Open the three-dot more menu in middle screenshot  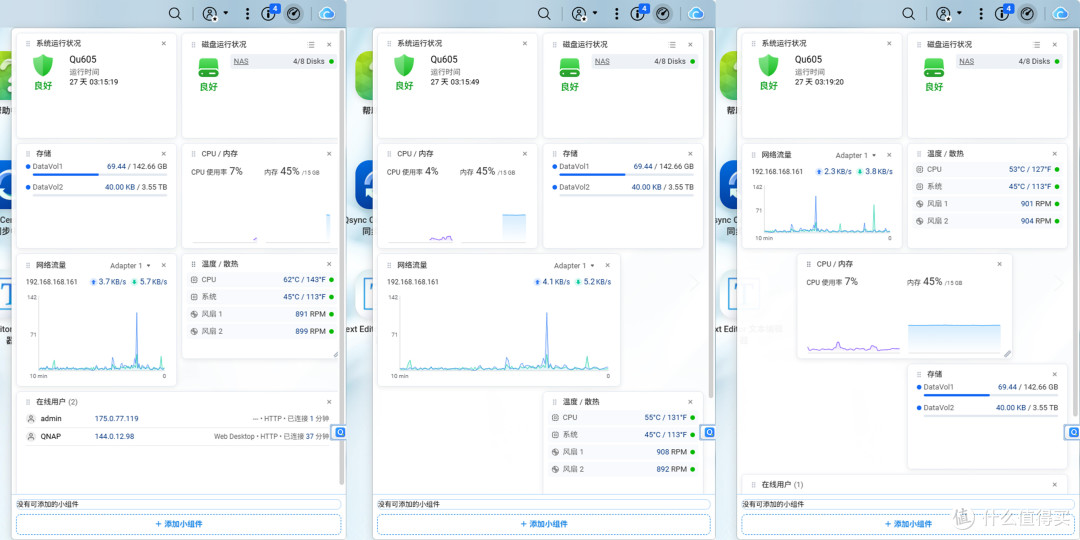coord(616,14)
